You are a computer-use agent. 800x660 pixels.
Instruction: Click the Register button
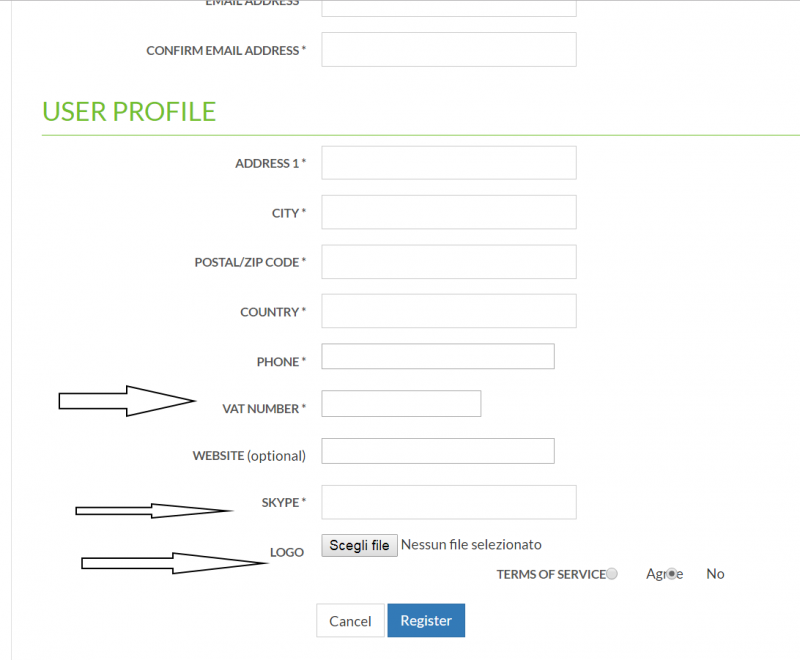pyautogui.click(x=426, y=620)
